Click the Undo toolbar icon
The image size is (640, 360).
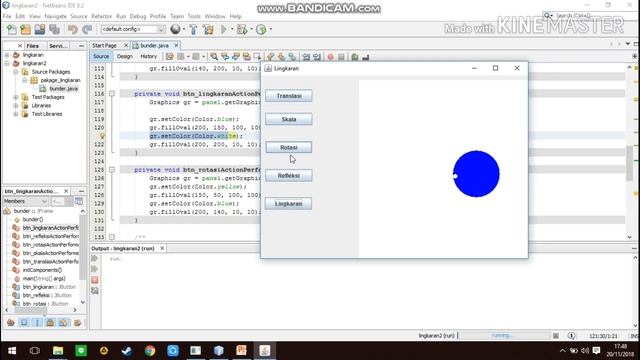coord(73,29)
